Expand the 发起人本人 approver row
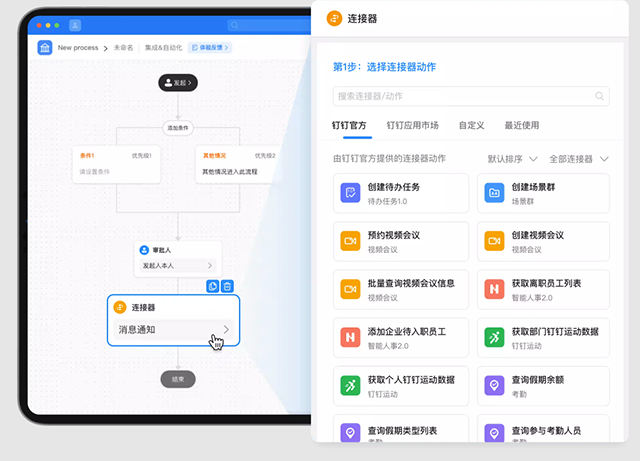This screenshot has width=640, height=461. (178, 266)
